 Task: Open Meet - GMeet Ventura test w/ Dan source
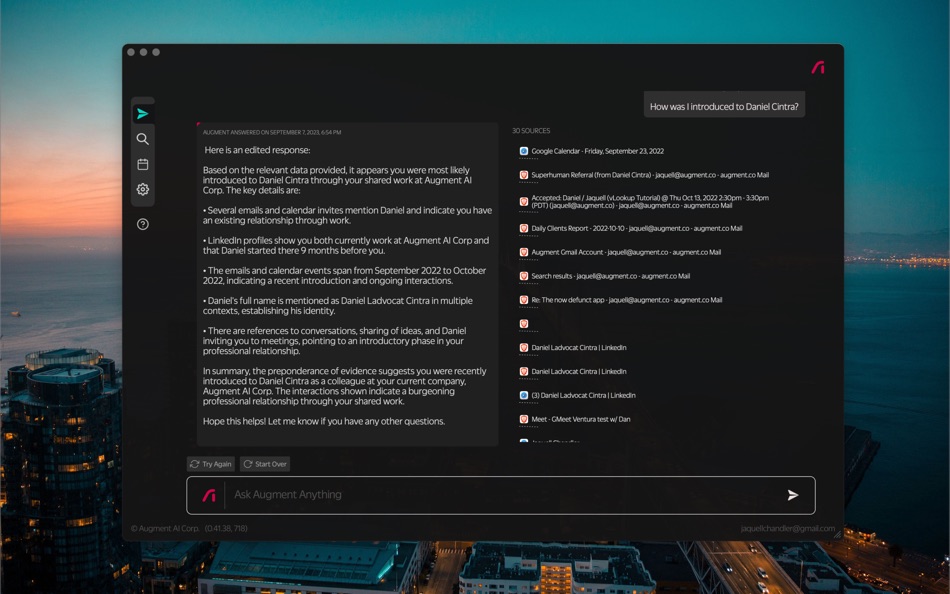coord(580,419)
